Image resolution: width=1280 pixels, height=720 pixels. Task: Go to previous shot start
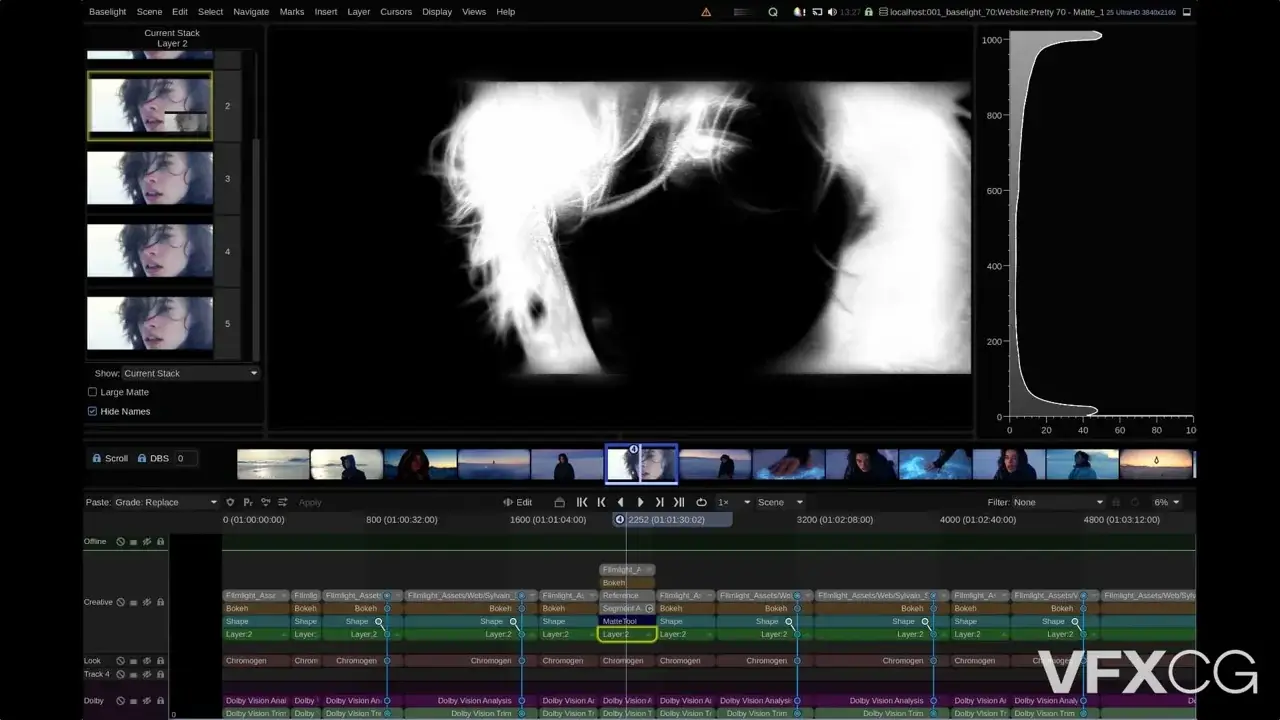[601, 502]
